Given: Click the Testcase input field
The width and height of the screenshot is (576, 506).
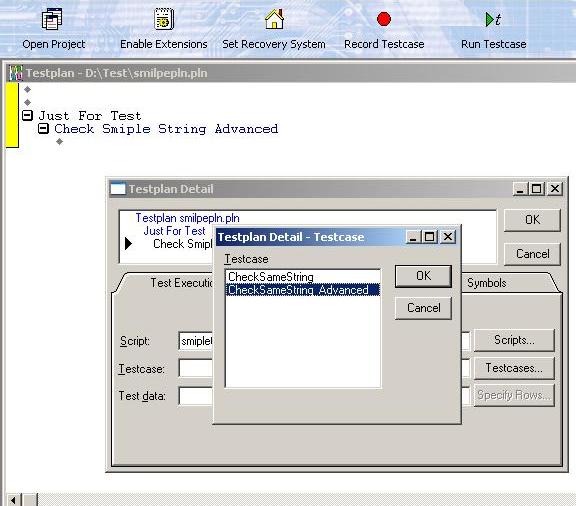Looking at the screenshot, I should 196,369.
